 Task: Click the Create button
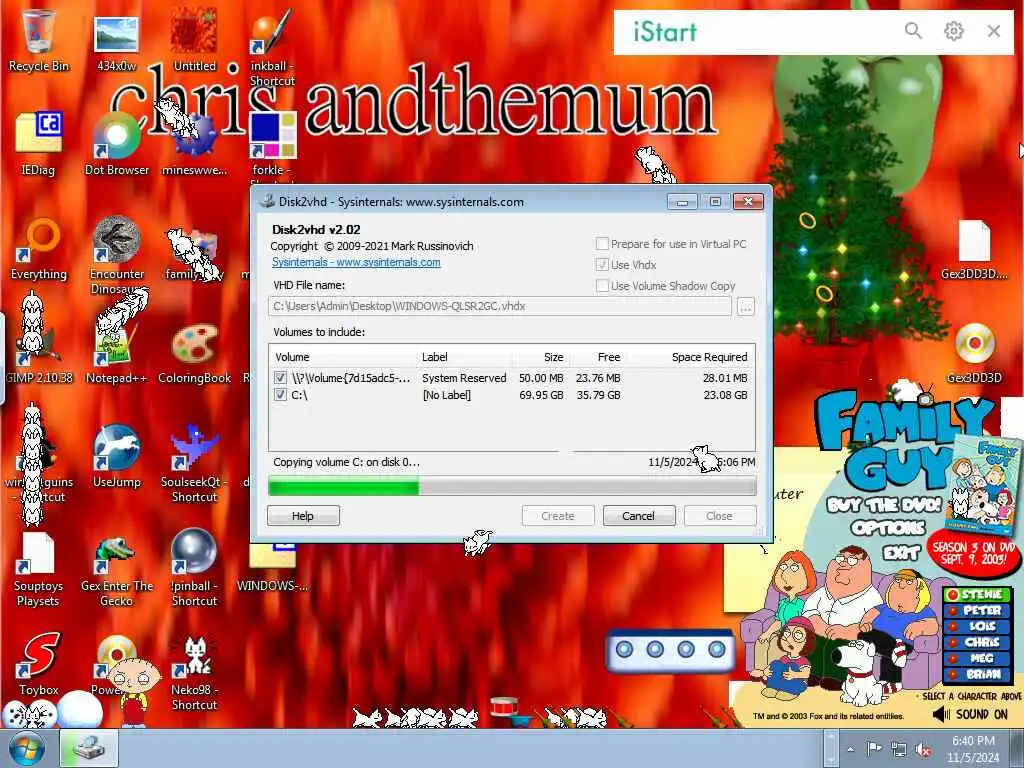pos(558,515)
